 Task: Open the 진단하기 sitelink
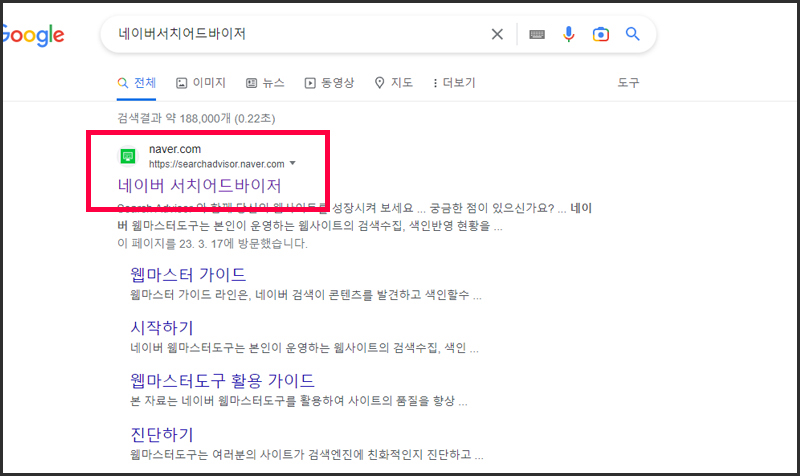tap(162, 434)
